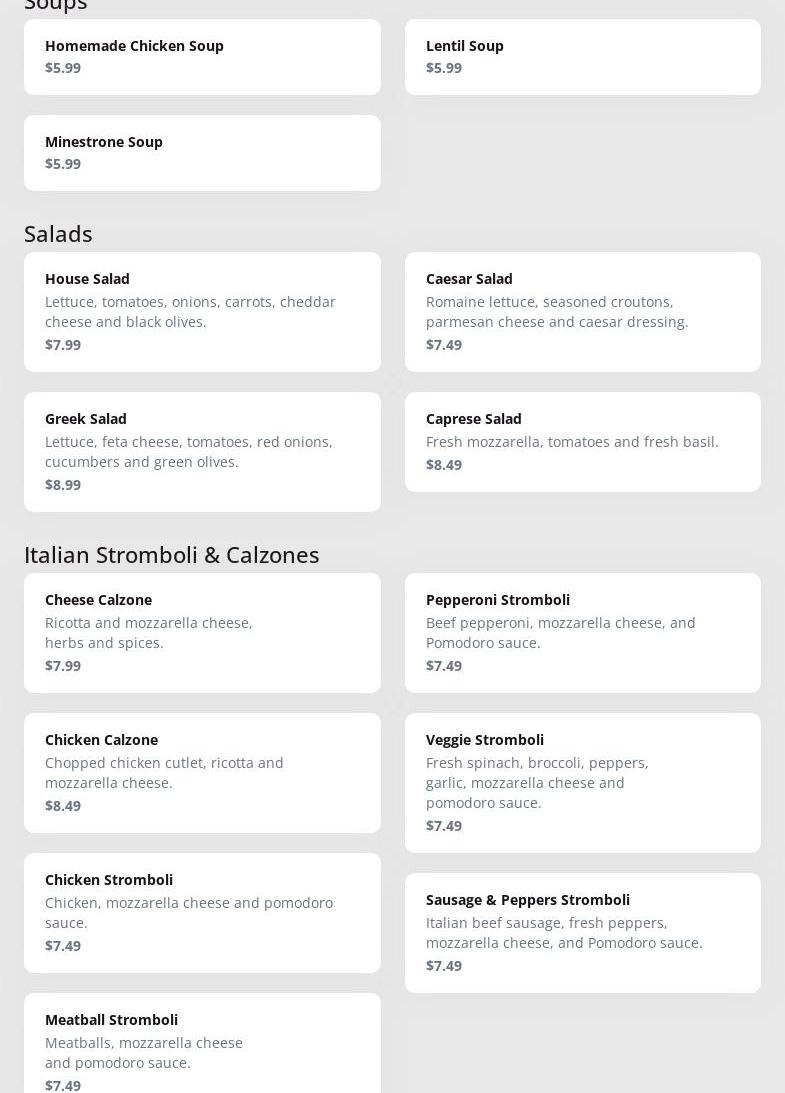Screen dimensions: 785x1093
Task: Select the Caesar Salad card
Action: 582,312
